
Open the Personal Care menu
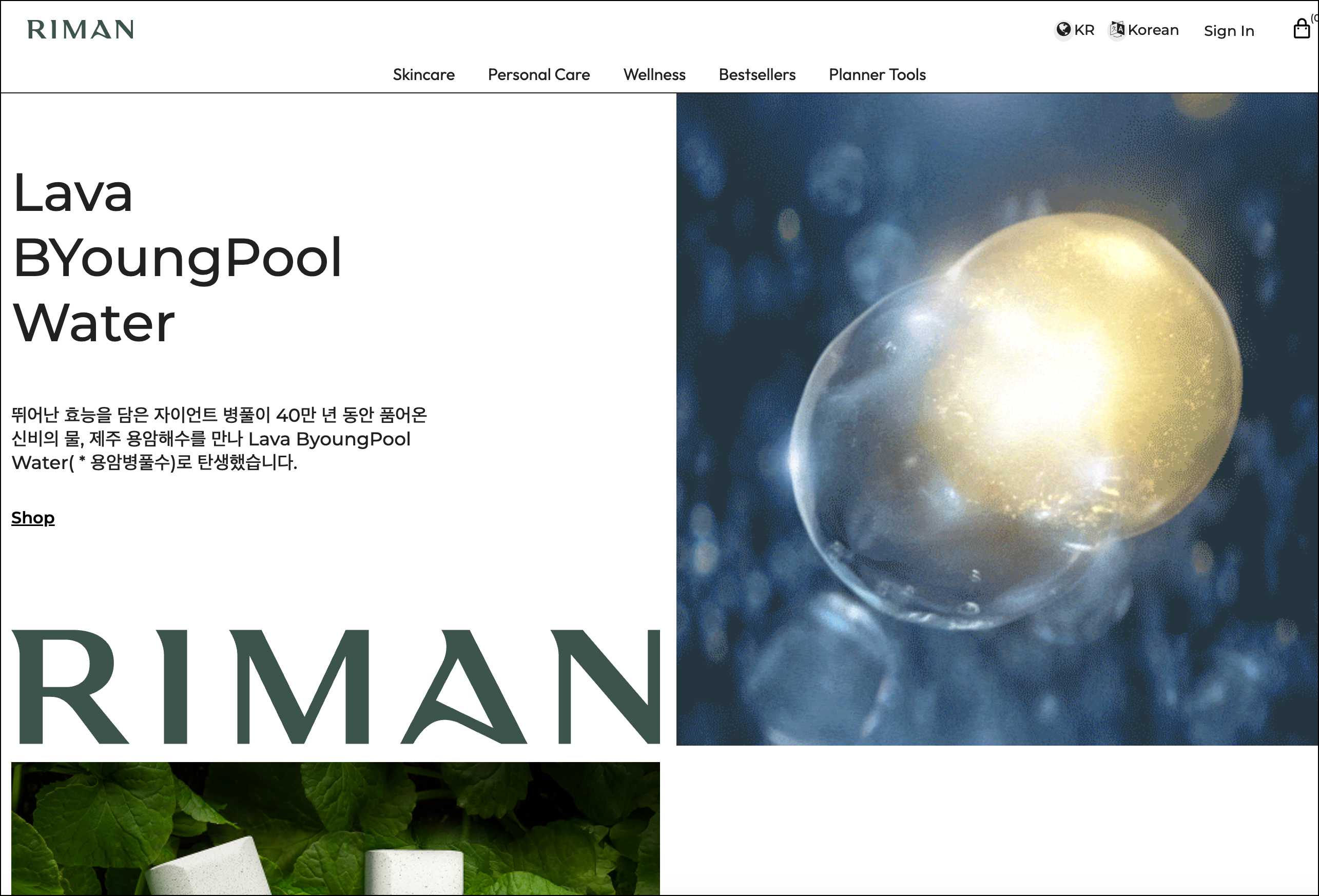click(538, 74)
